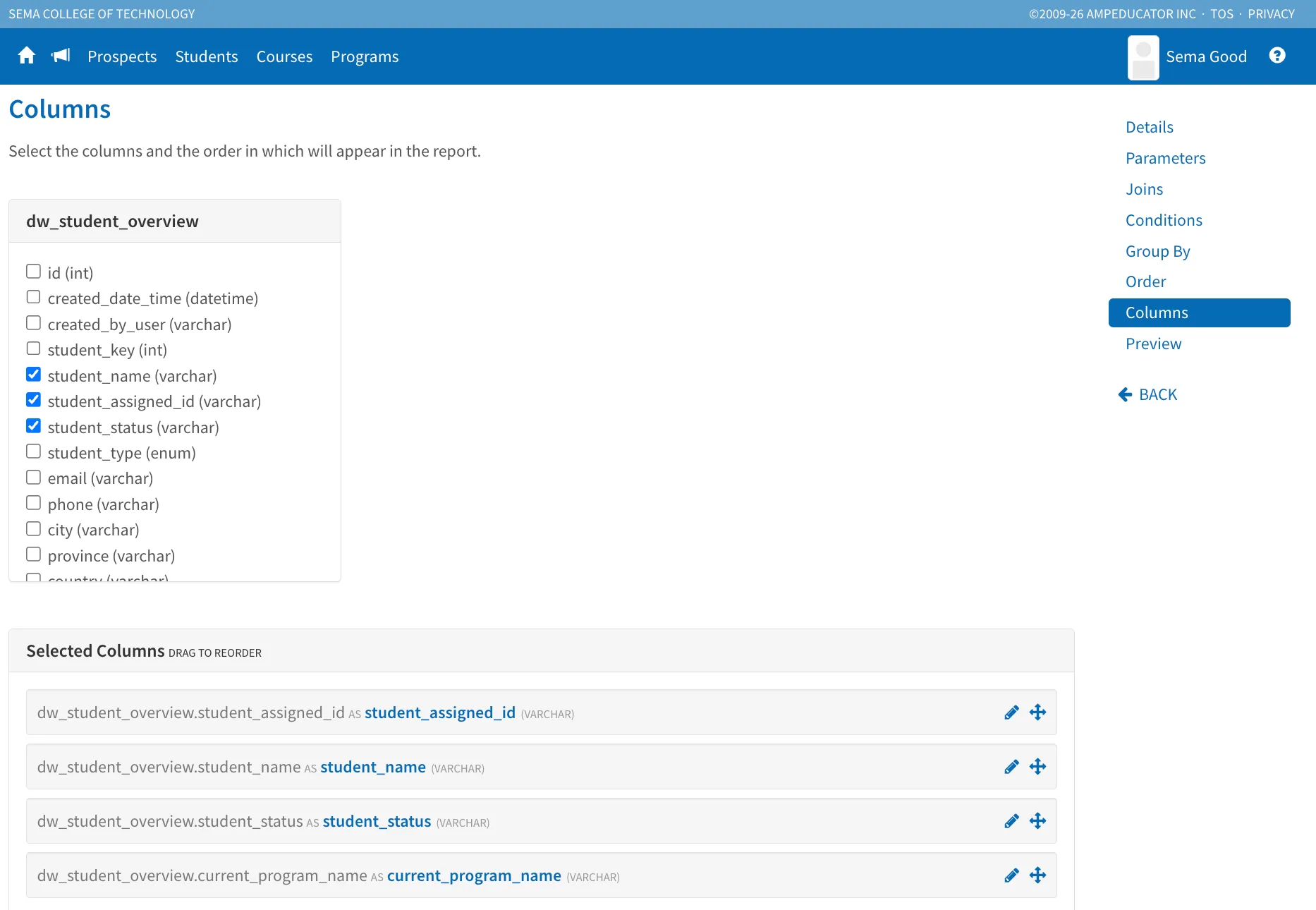Open the TOS link
This screenshot has height=910, width=1316.
(1222, 14)
